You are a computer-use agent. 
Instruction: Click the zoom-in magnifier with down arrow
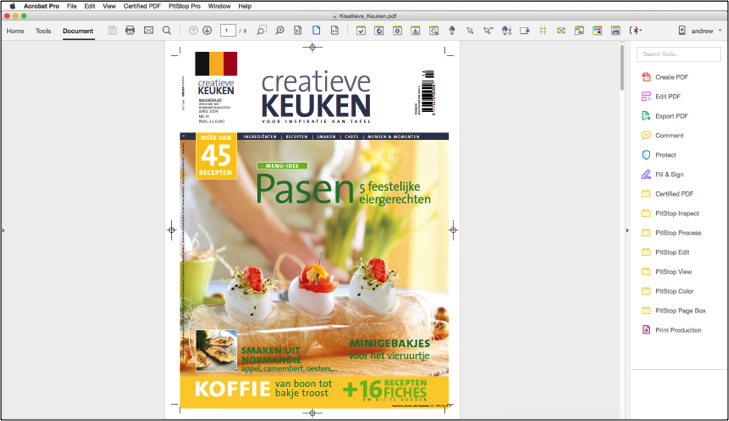tap(279, 31)
